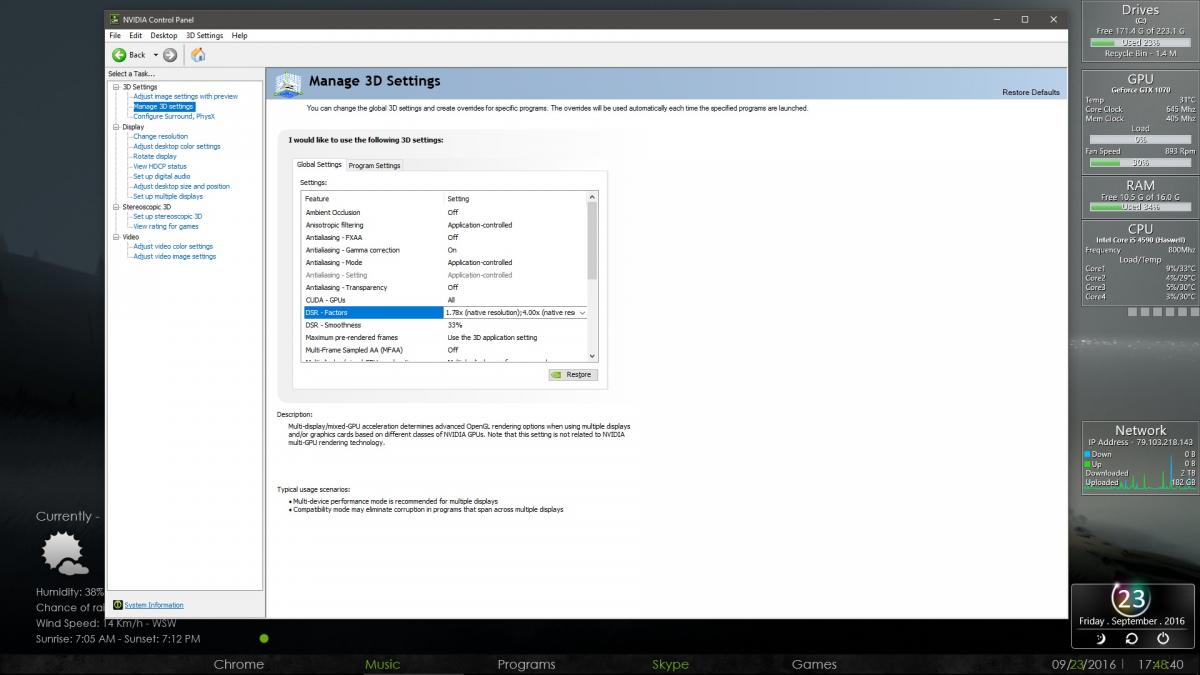
Task: Collapse the 3D Settings tree node
Action: (x=116, y=87)
